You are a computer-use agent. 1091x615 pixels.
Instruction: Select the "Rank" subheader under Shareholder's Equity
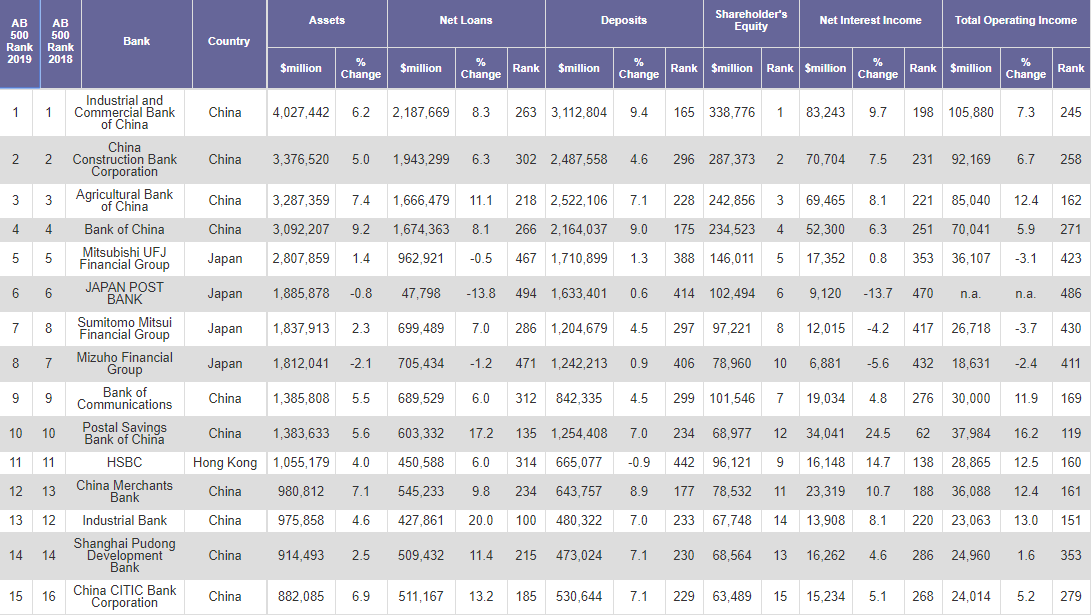point(780,68)
